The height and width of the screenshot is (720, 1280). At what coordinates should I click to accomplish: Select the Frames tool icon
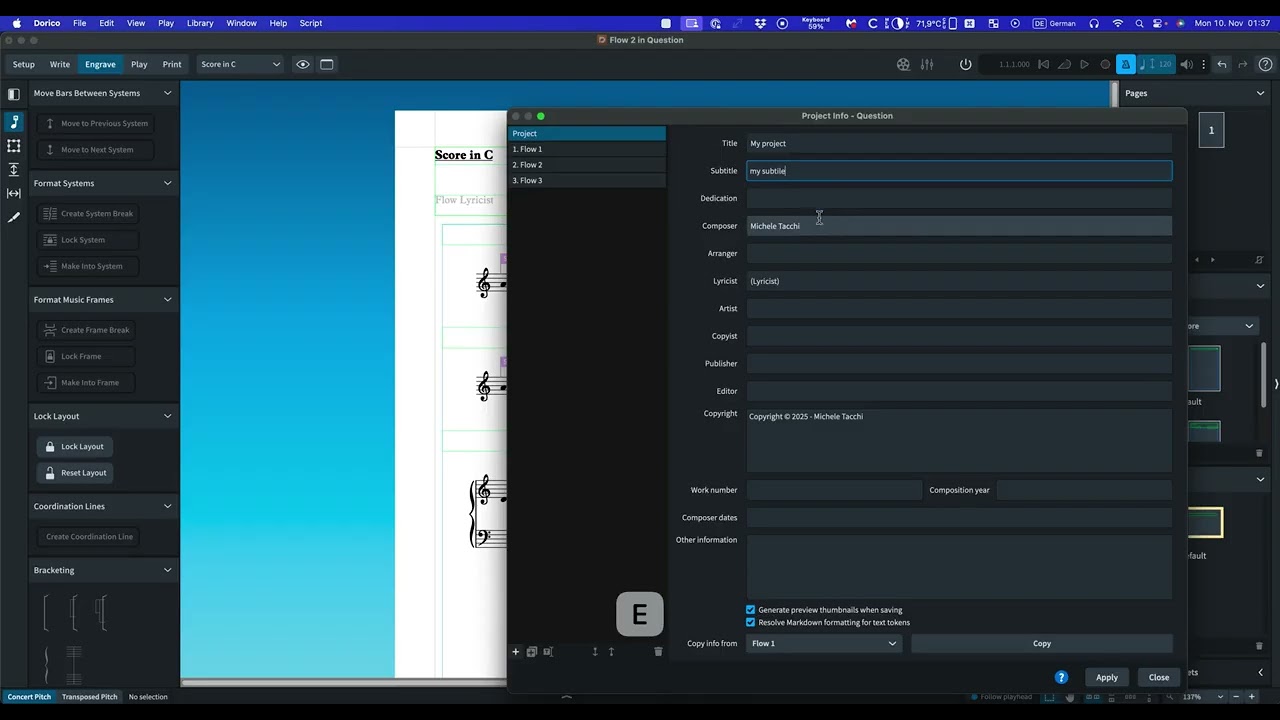click(14, 146)
